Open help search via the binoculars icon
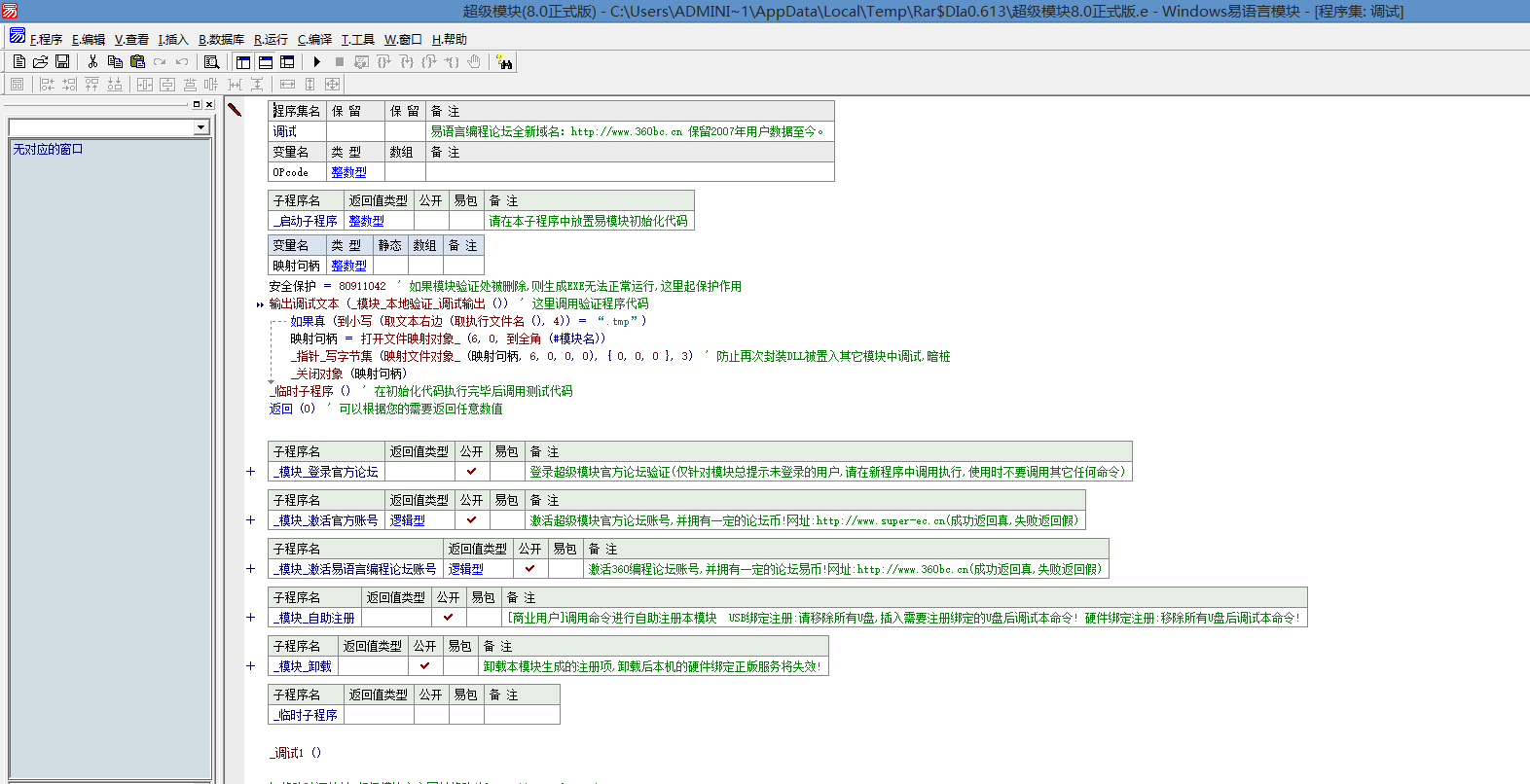 point(504,62)
